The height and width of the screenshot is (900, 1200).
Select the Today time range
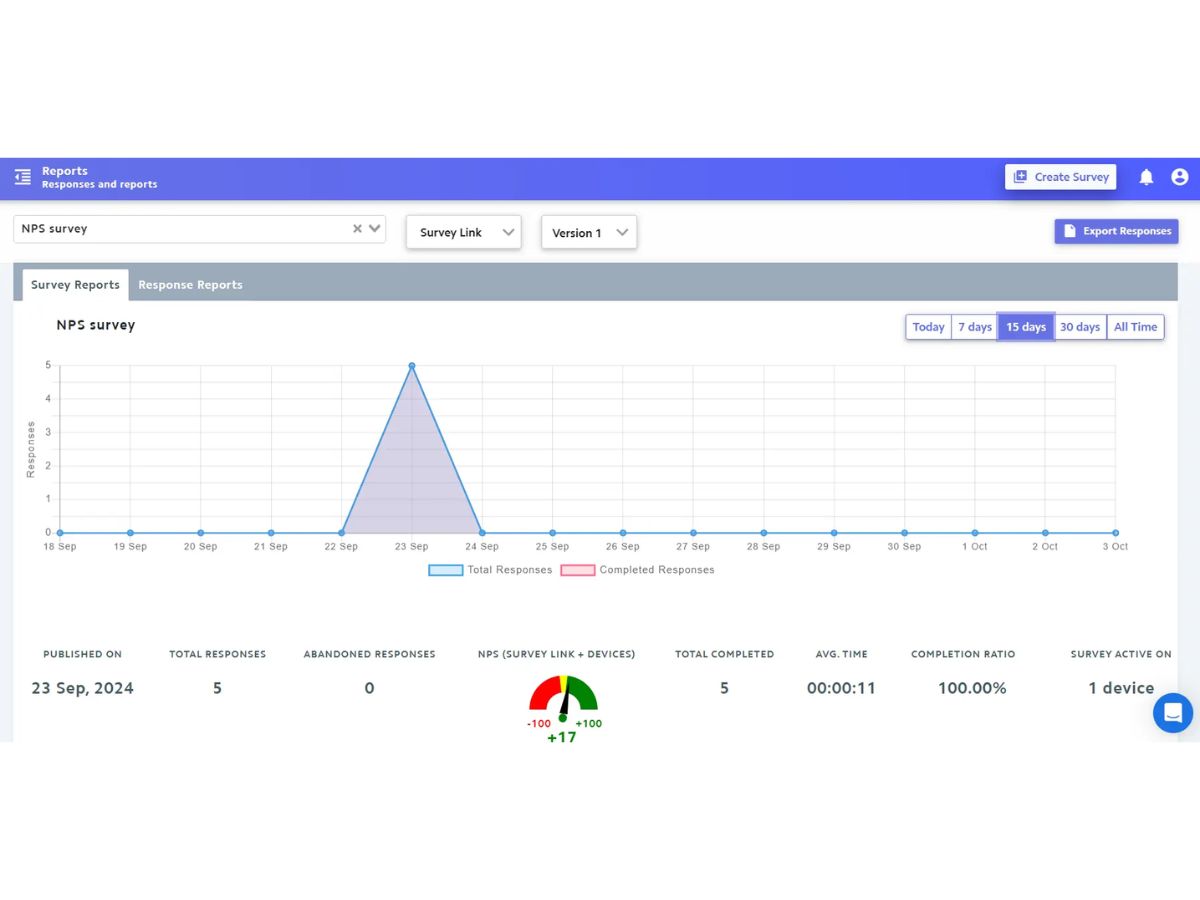[x=928, y=327]
